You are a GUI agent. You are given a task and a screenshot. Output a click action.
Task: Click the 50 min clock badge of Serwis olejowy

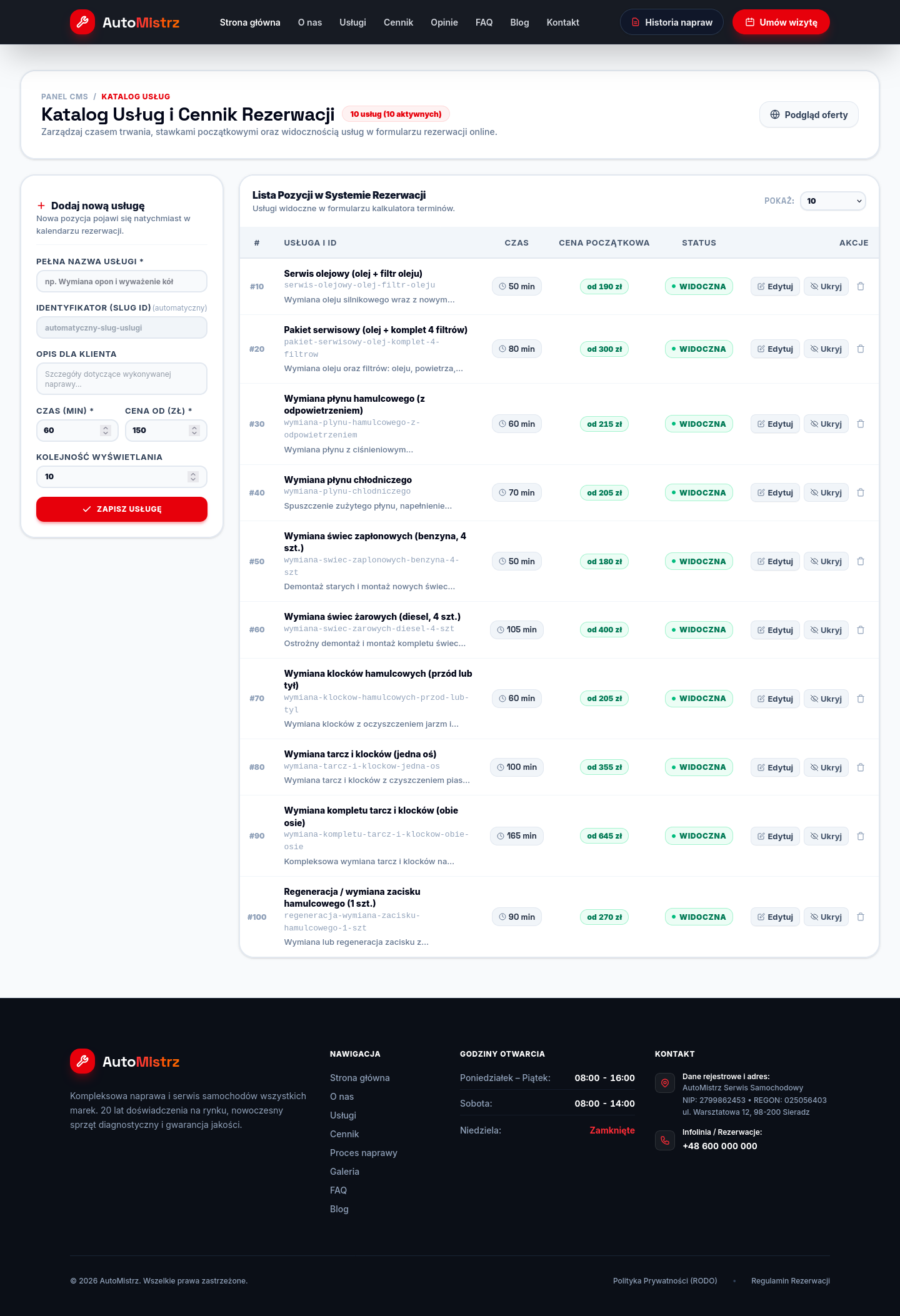[x=517, y=286]
